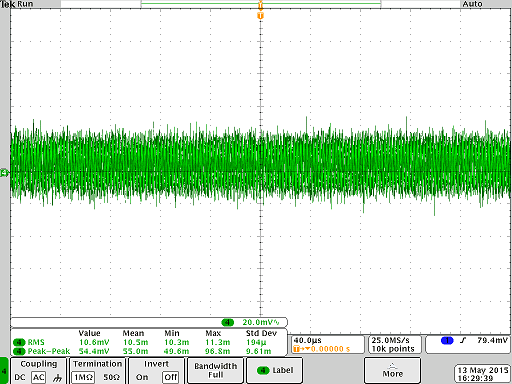This screenshot has width=512, height=384.
Task: Click the 40.0µs horizontal scale readout
Action: tap(307, 340)
